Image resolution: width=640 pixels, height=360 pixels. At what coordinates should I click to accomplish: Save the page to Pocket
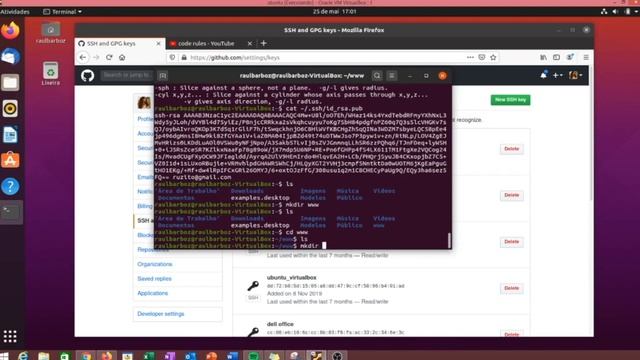pyautogui.click(x=482, y=58)
